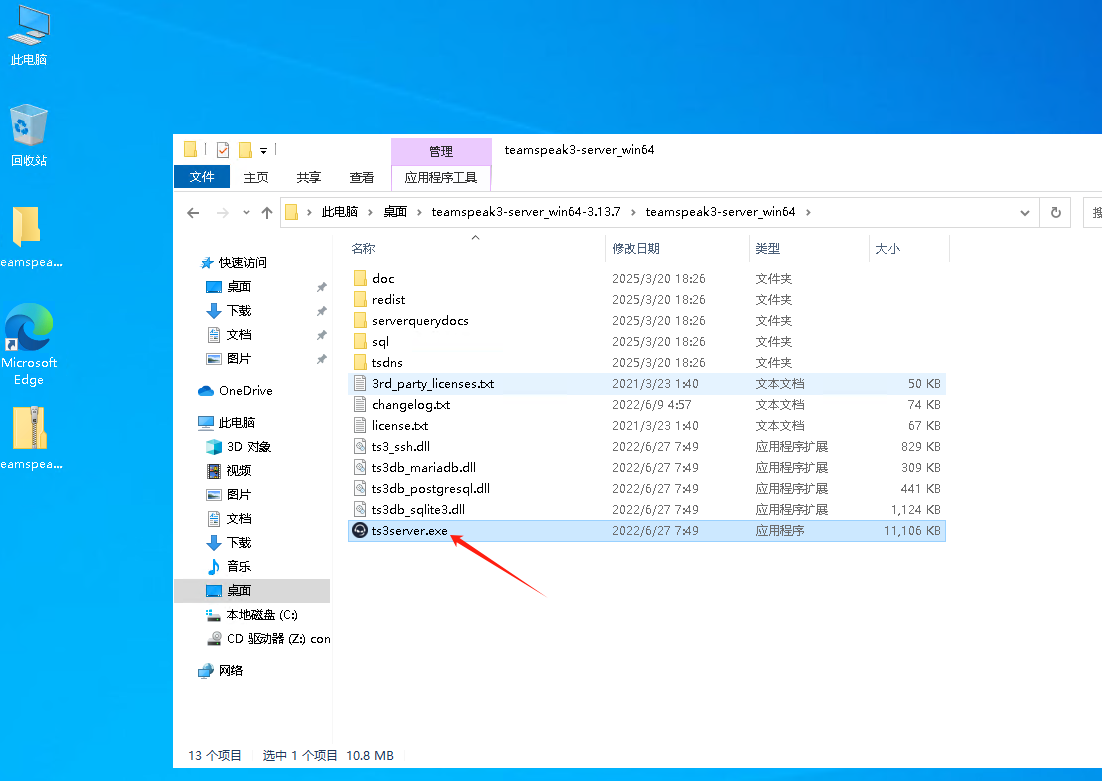
Task: Select the ts3db_postgresql.dll file icon
Action: (x=360, y=489)
